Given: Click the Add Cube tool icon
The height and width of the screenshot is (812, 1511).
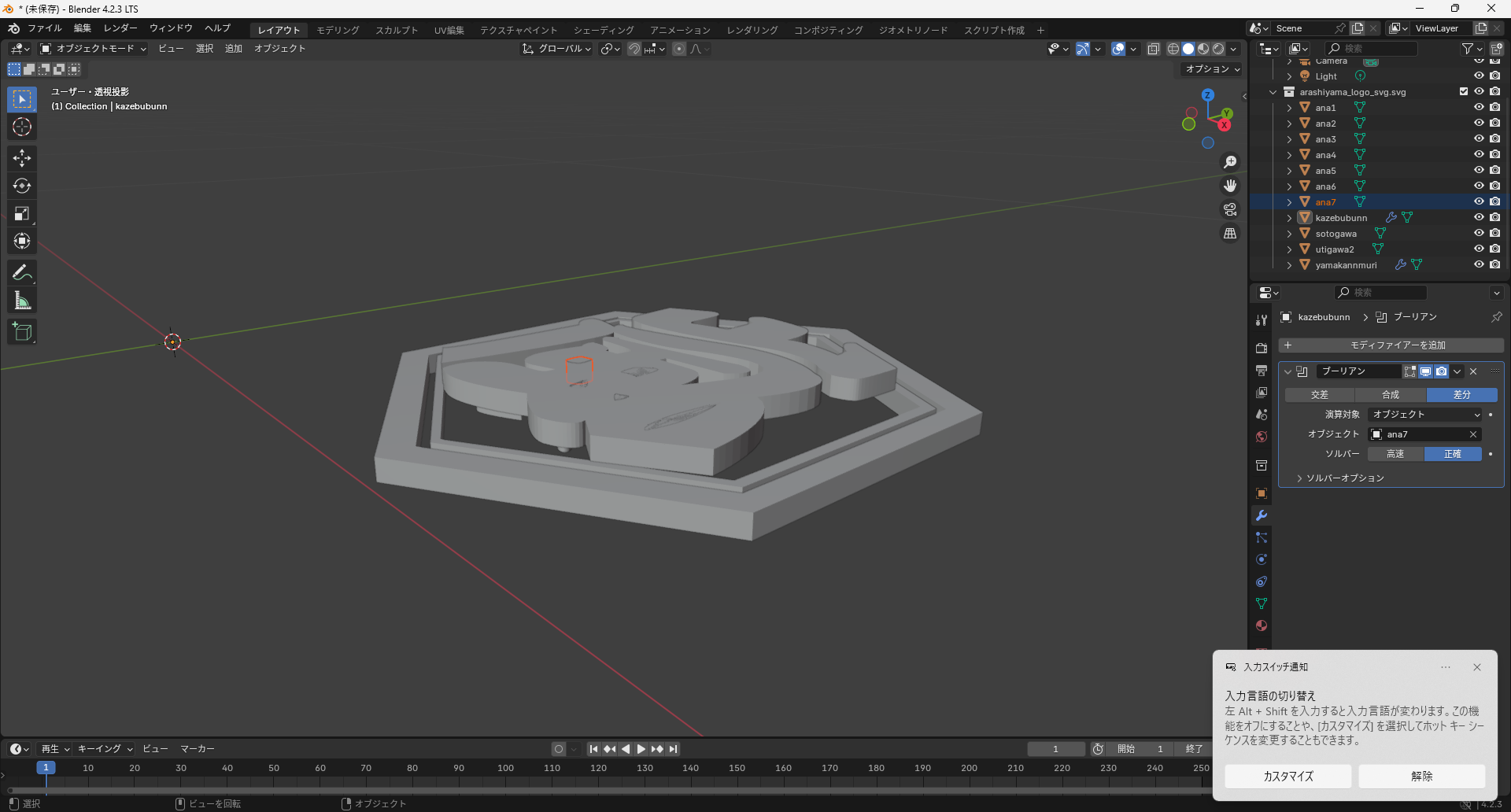Looking at the screenshot, I should (22, 332).
